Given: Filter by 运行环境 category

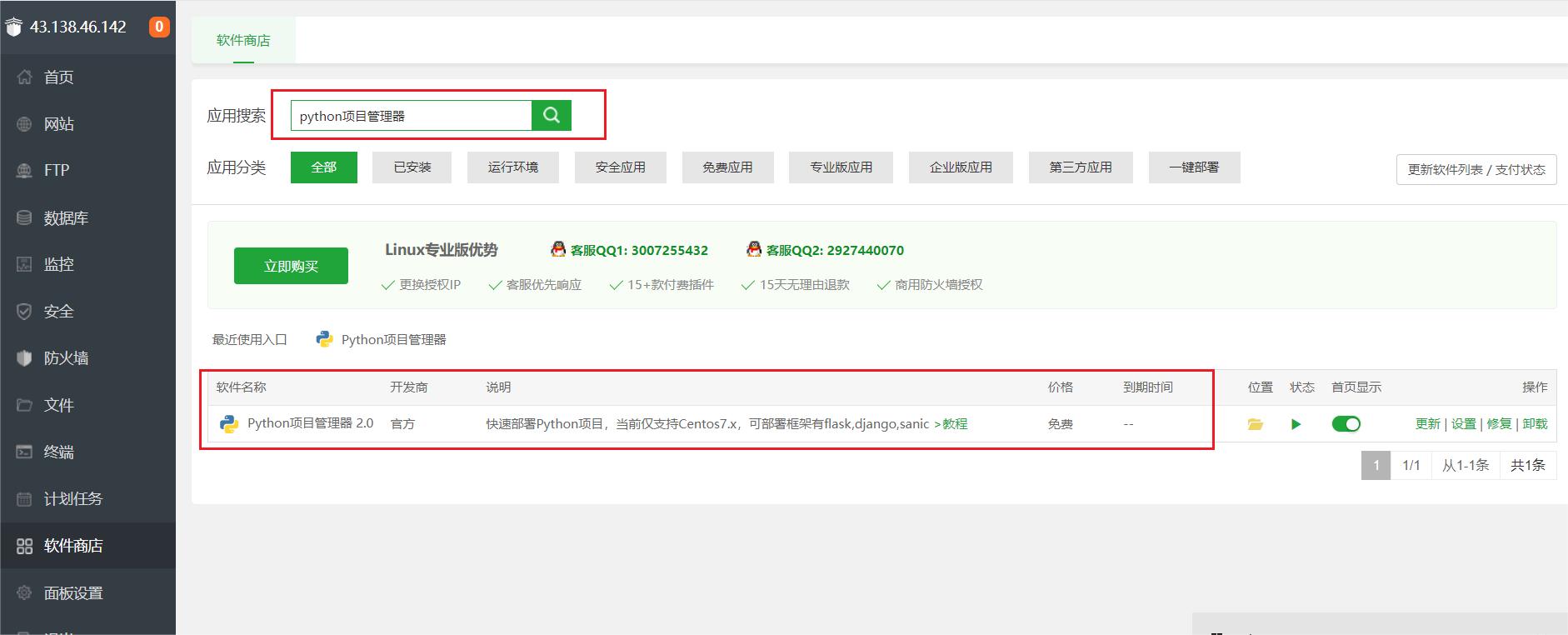Looking at the screenshot, I should [513, 167].
